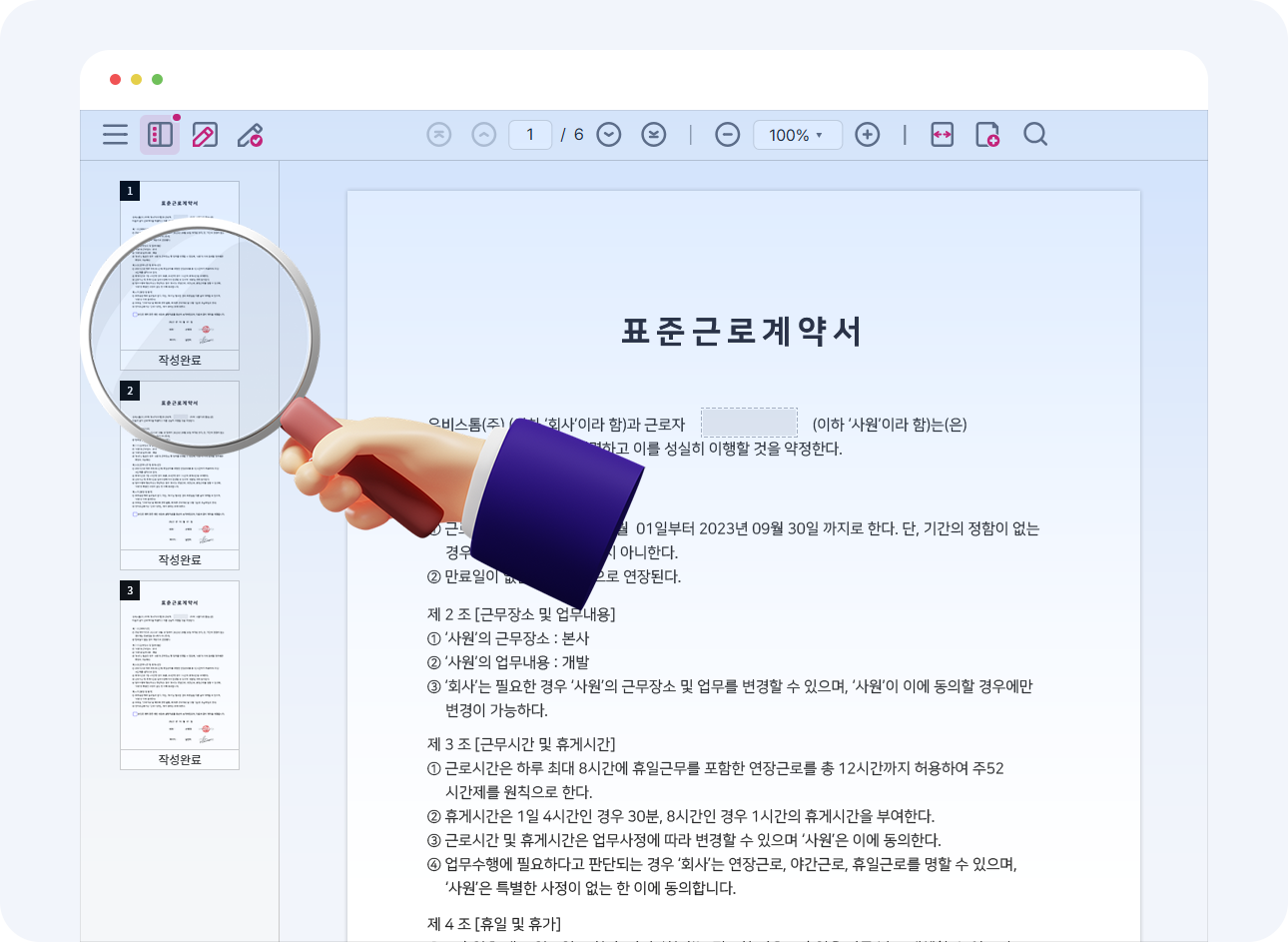
Task: Click the yellow minimize window button
Action: point(136,80)
